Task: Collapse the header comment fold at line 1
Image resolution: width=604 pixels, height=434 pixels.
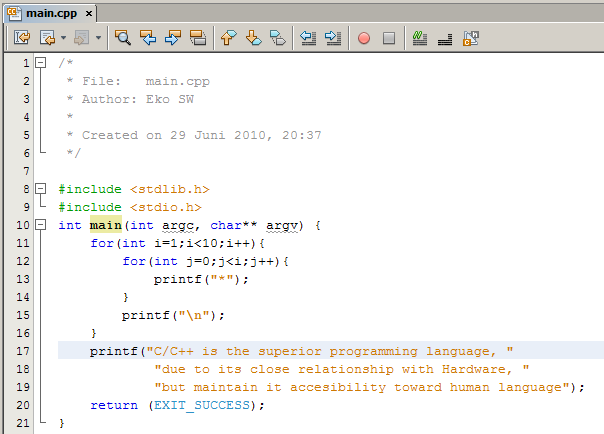Action: pos(41,62)
